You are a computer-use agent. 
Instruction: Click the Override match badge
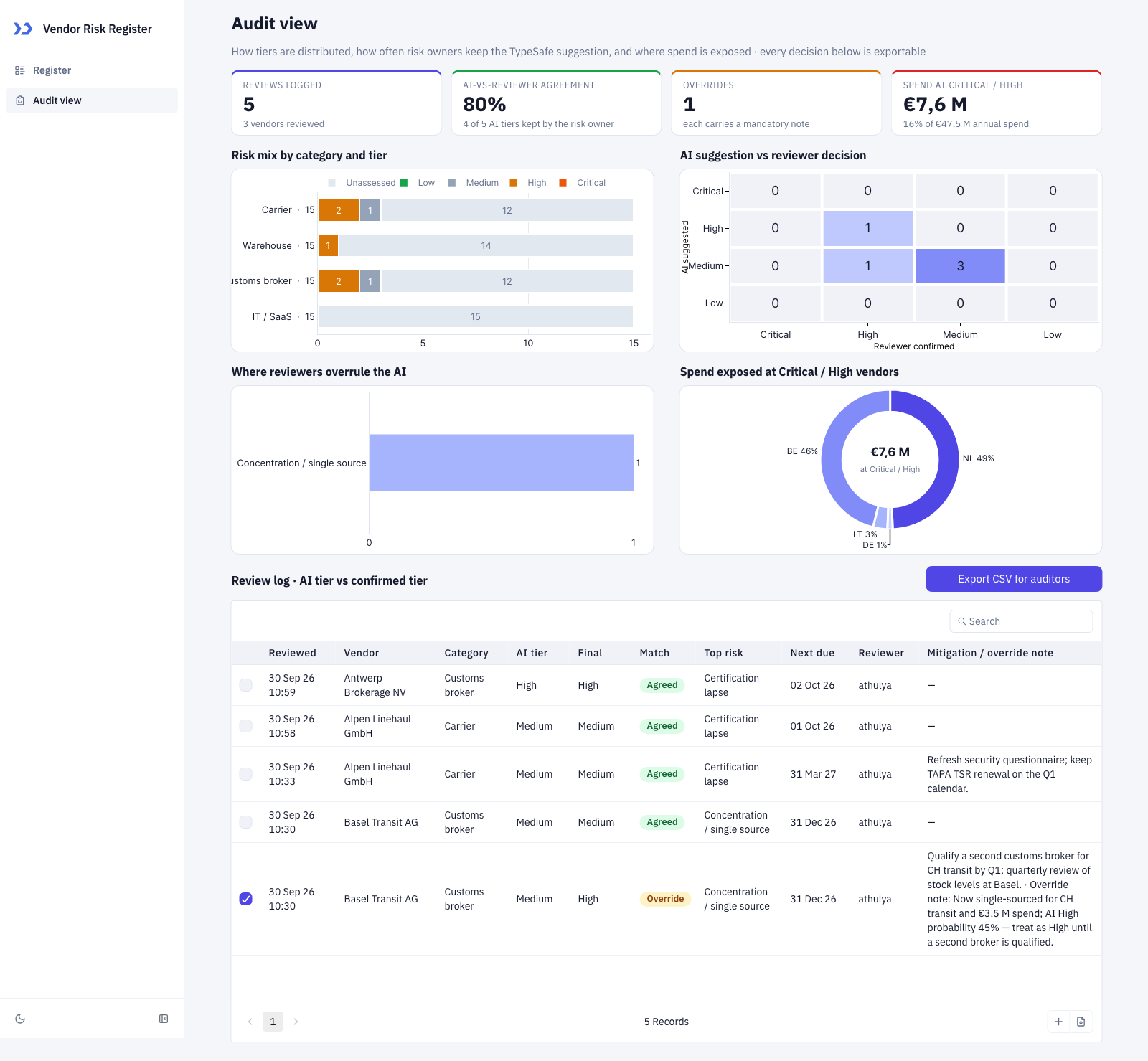point(665,899)
